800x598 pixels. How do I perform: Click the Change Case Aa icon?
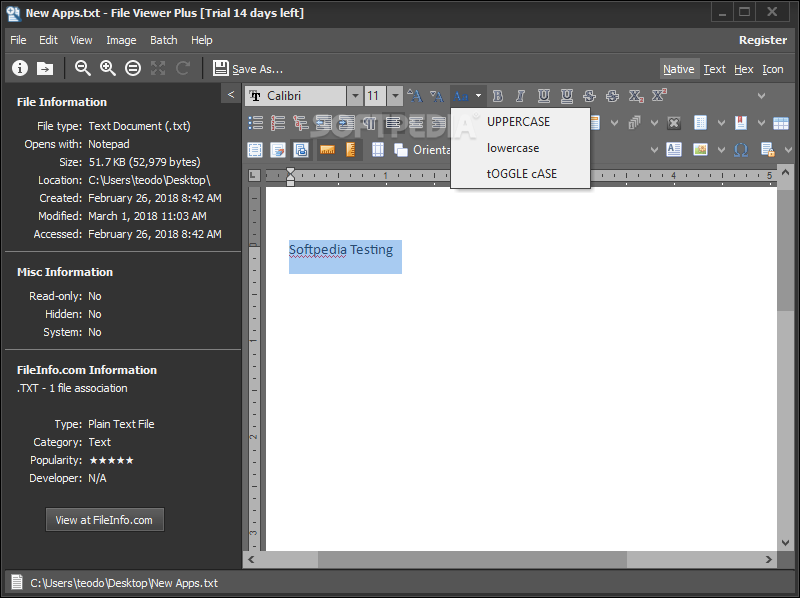[461, 95]
